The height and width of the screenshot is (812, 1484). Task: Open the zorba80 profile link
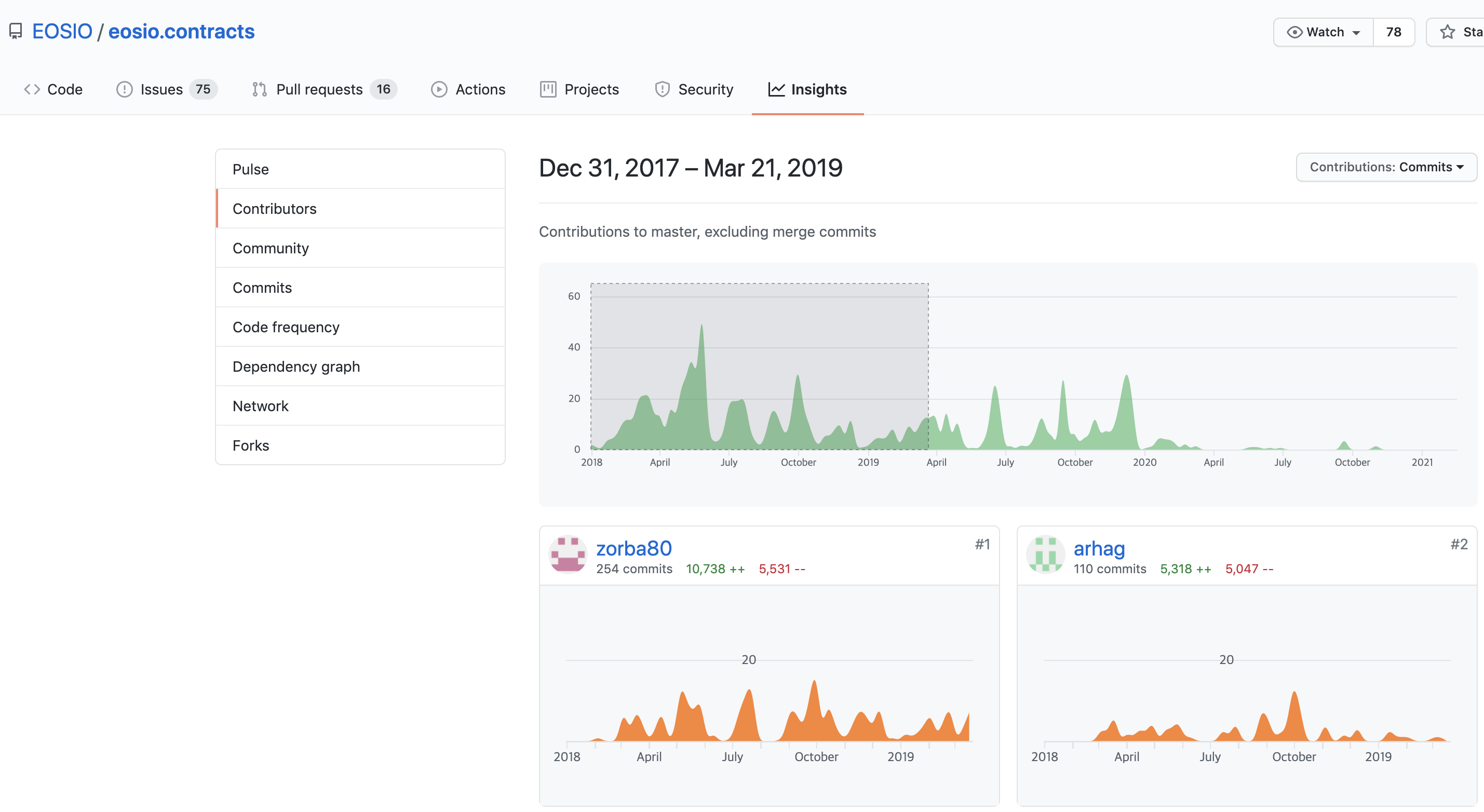pyautogui.click(x=633, y=548)
